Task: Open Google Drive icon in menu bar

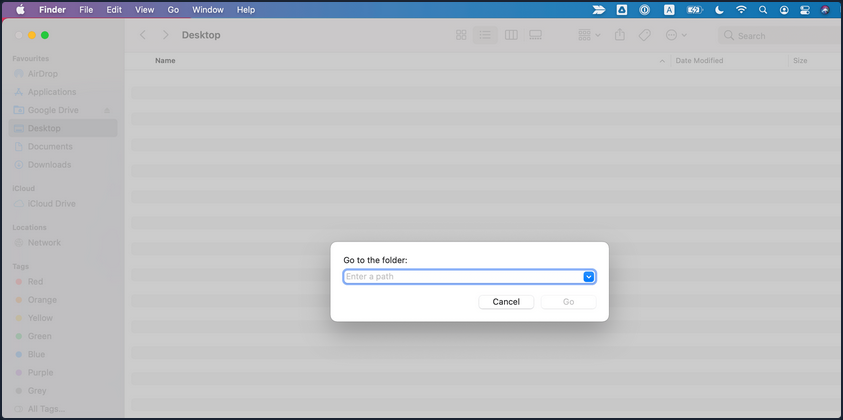Action: 621,10
